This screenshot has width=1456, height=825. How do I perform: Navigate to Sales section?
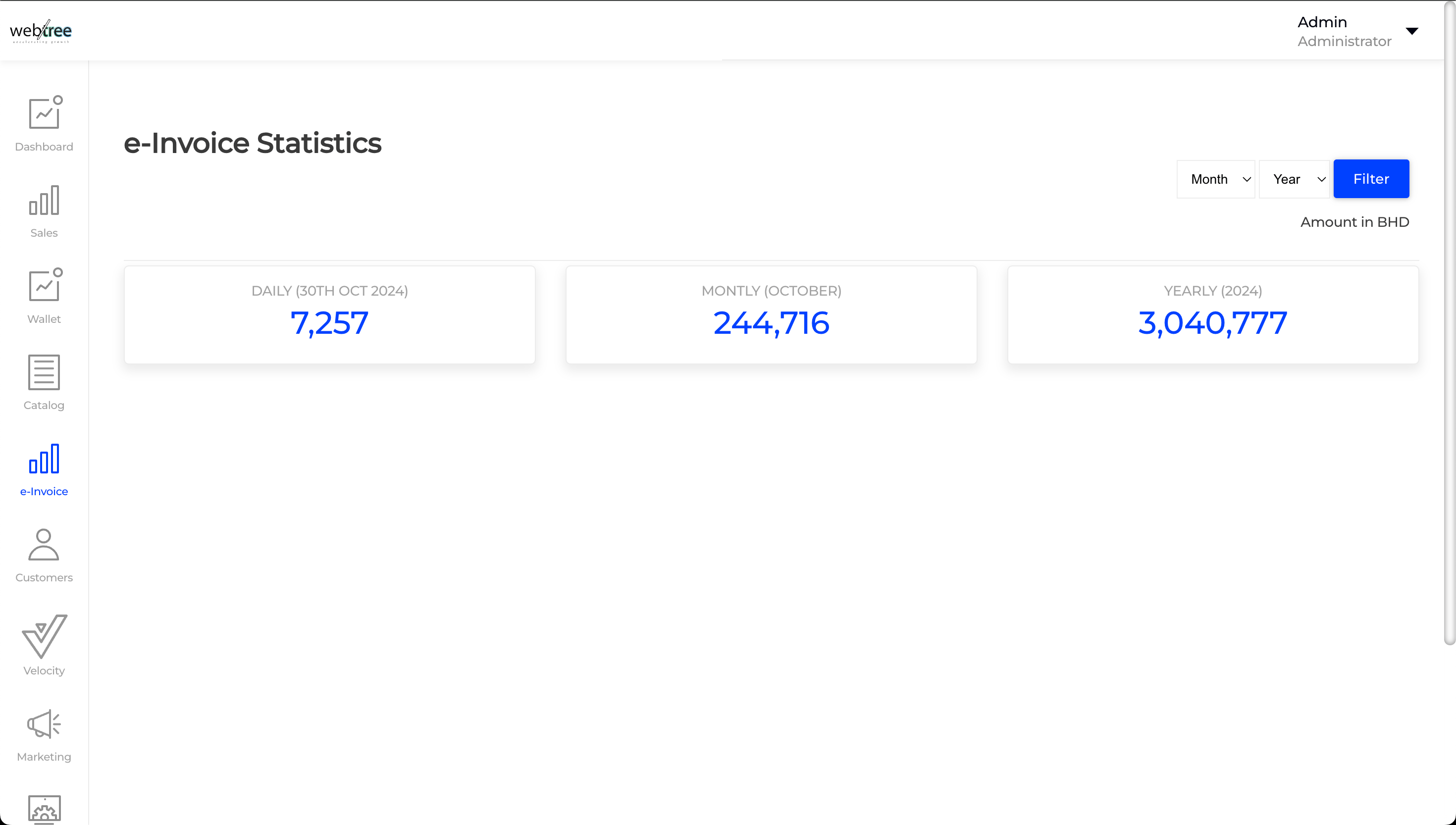[x=44, y=210]
